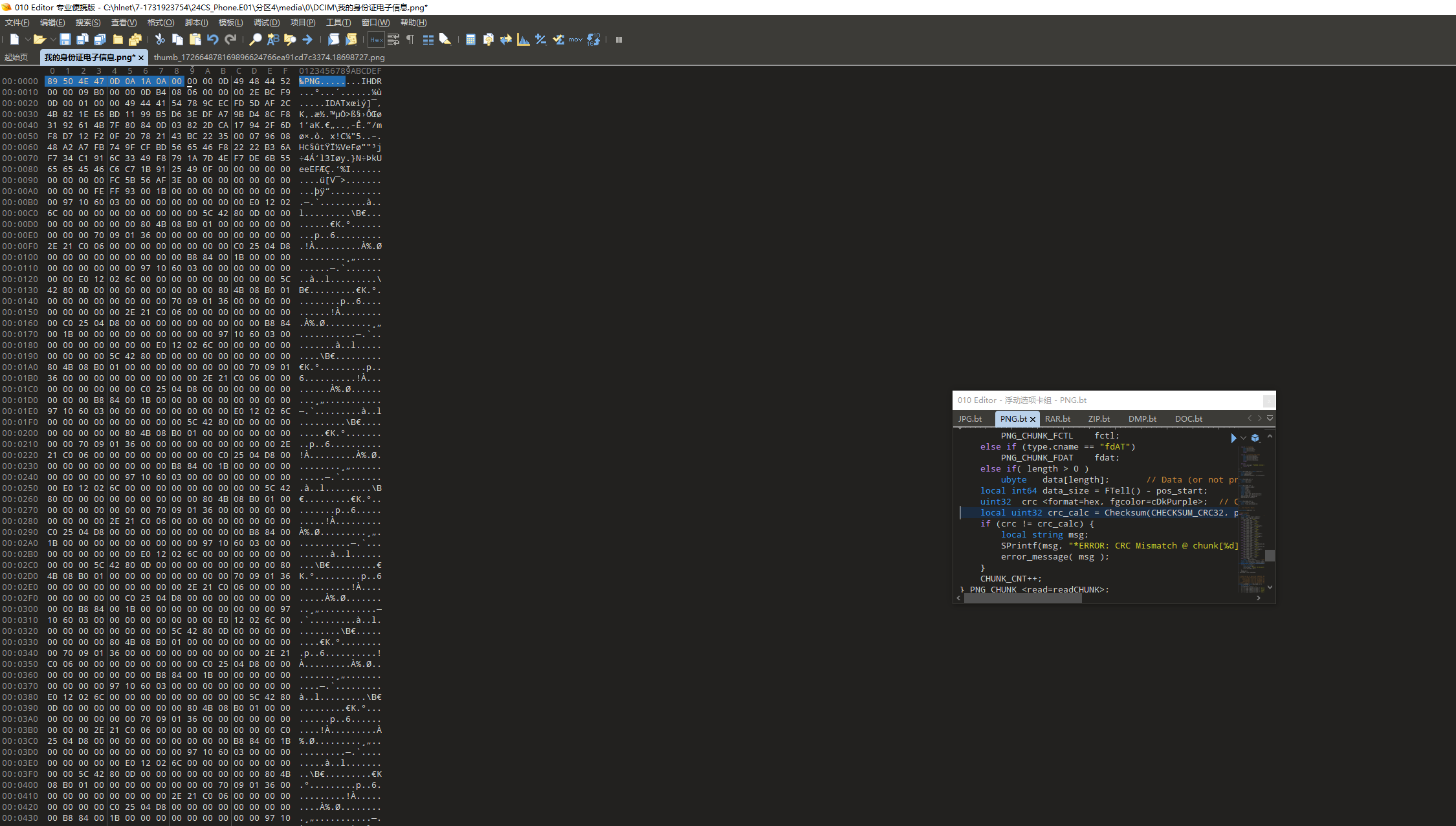Switch to the thumb_1726648781 png file tab
The width and height of the screenshot is (1456, 826).
click(x=269, y=58)
